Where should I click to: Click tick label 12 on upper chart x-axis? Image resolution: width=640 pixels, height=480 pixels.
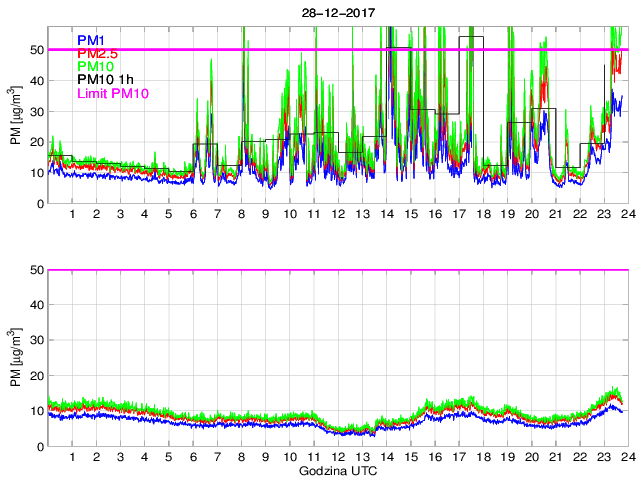pyautogui.click(x=338, y=215)
